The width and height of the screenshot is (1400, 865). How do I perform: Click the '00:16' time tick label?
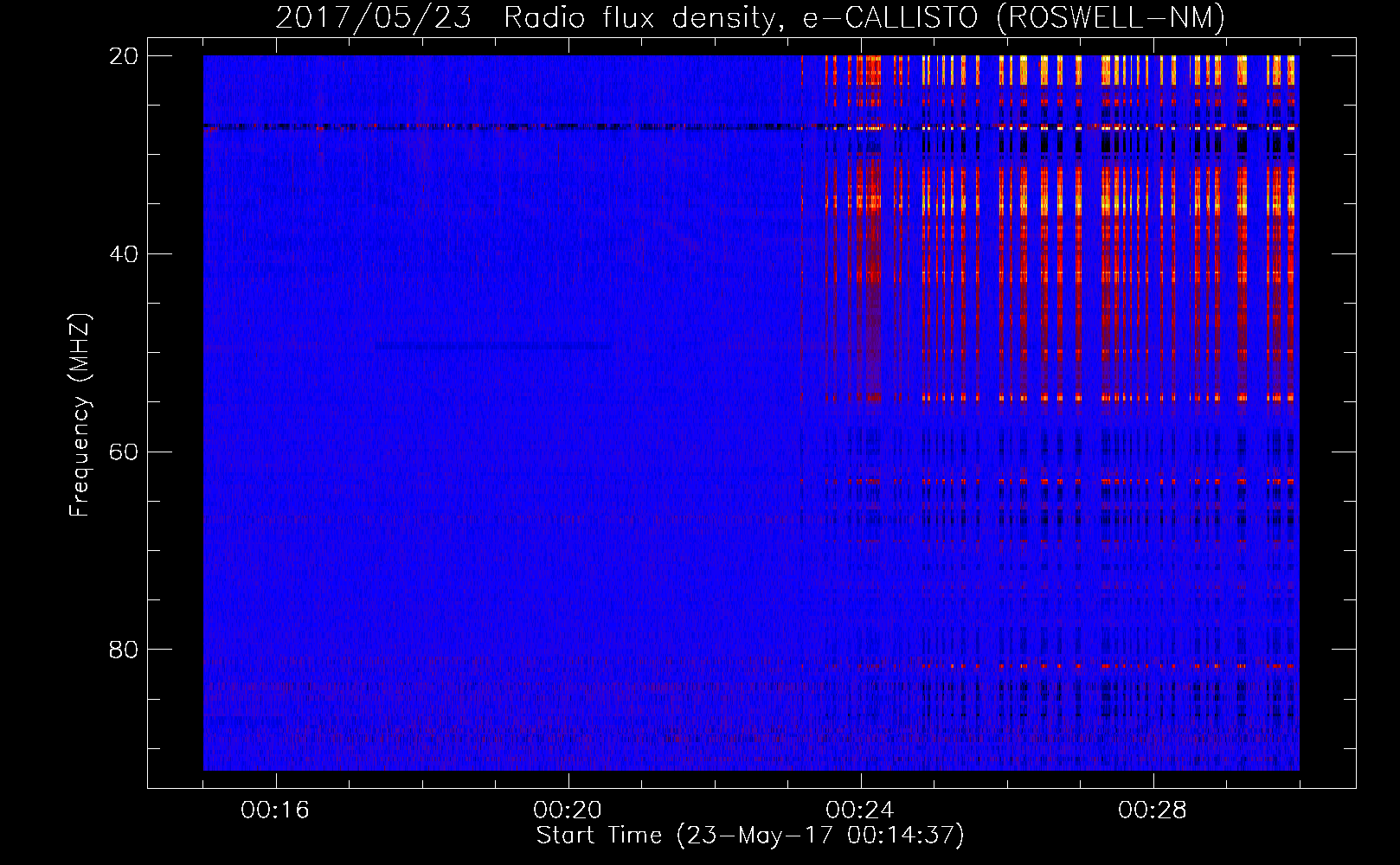275,811
